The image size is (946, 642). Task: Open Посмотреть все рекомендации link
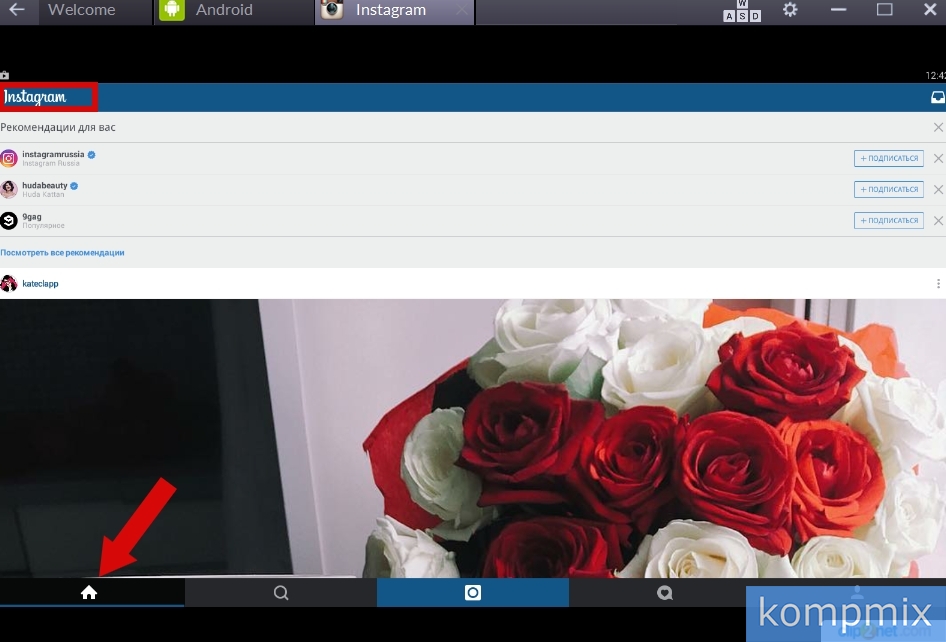(62, 253)
